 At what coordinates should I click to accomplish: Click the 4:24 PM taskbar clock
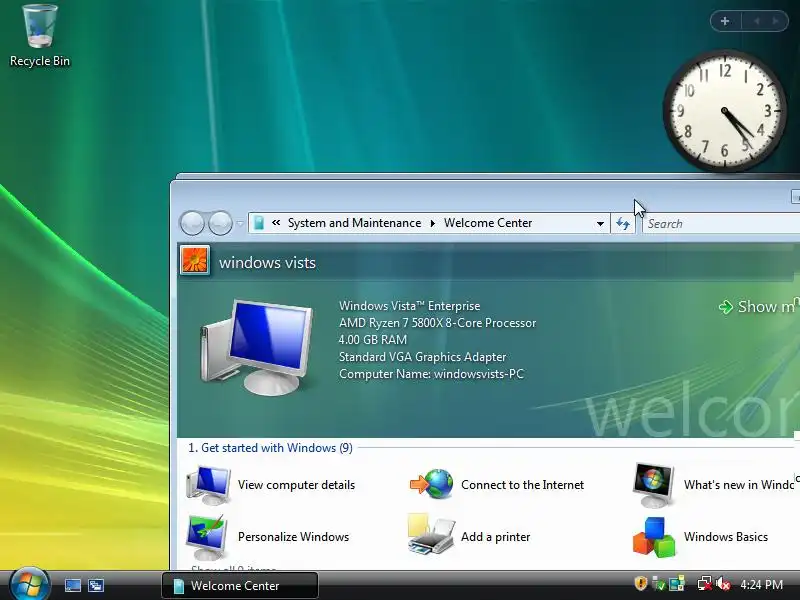coord(761,584)
